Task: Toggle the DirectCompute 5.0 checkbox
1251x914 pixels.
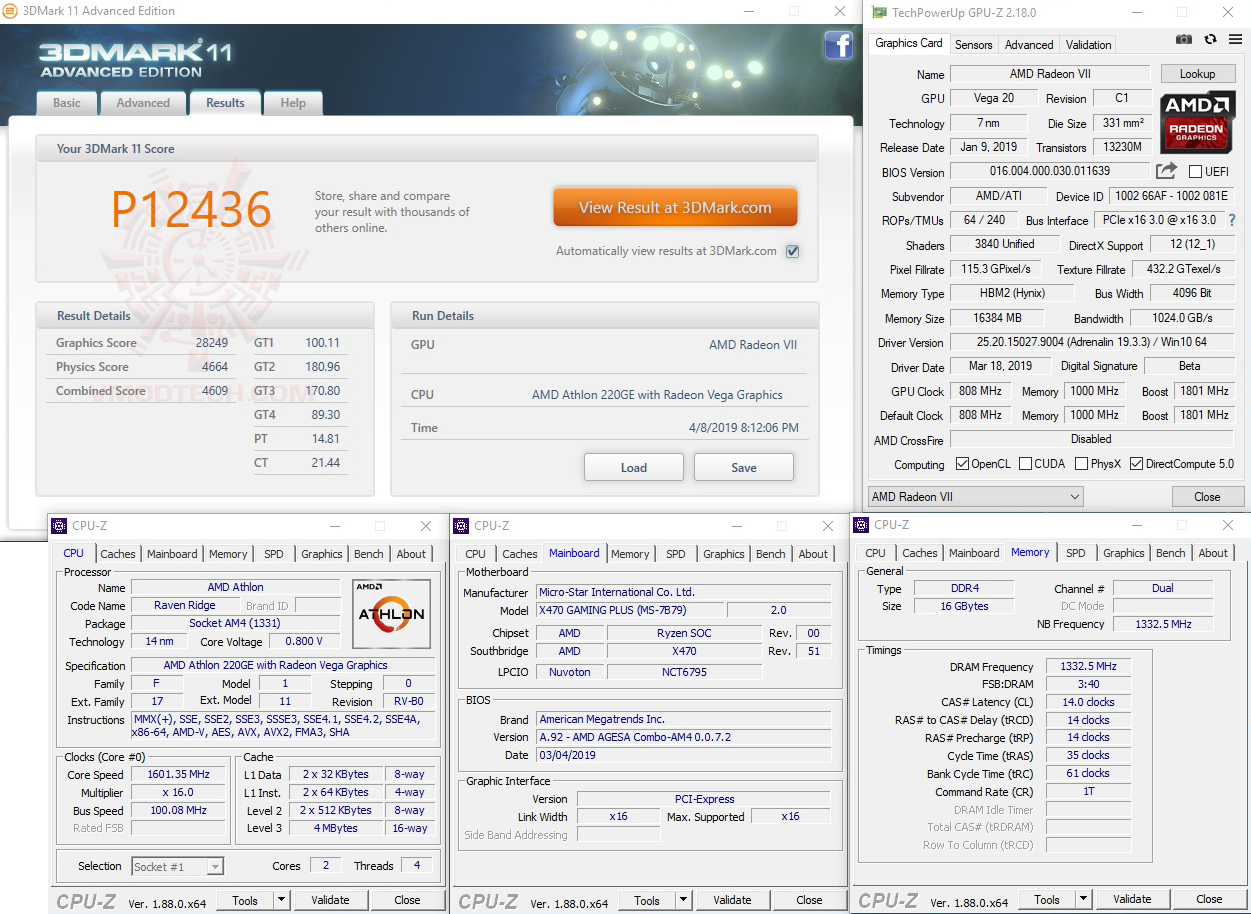Action: (x=1136, y=464)
